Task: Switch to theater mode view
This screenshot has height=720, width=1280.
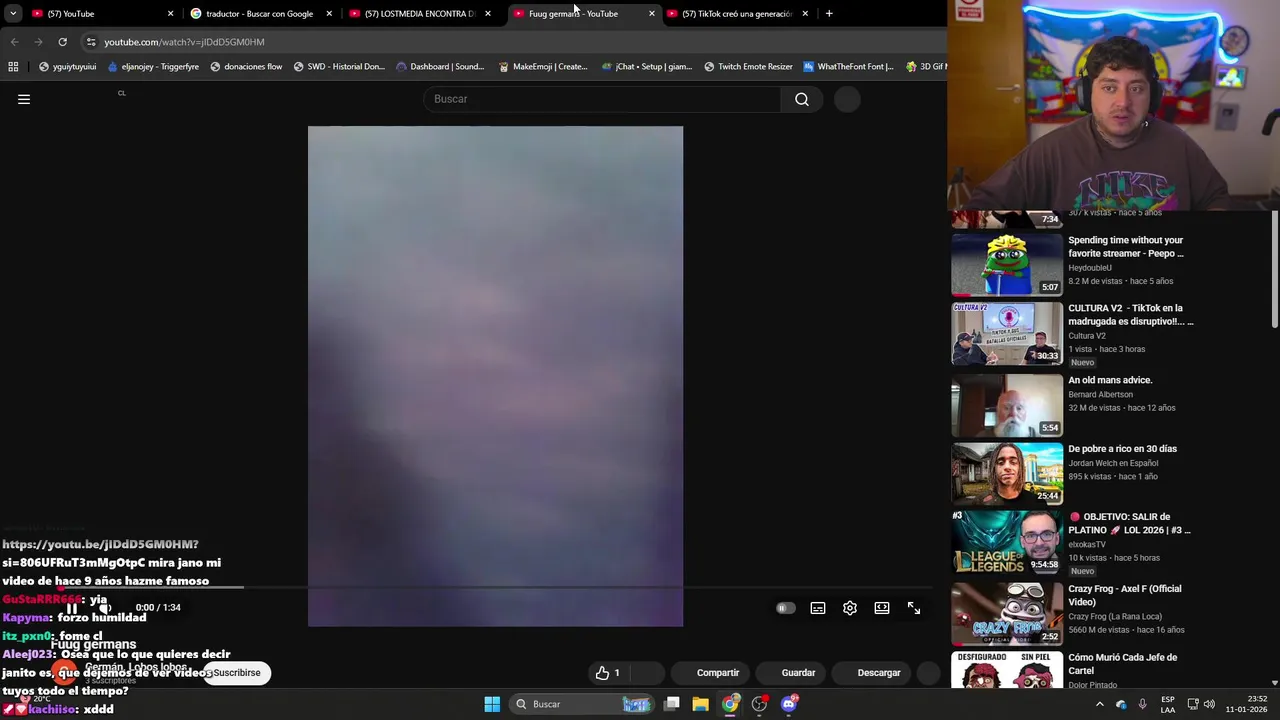Action: pos(882,608)
